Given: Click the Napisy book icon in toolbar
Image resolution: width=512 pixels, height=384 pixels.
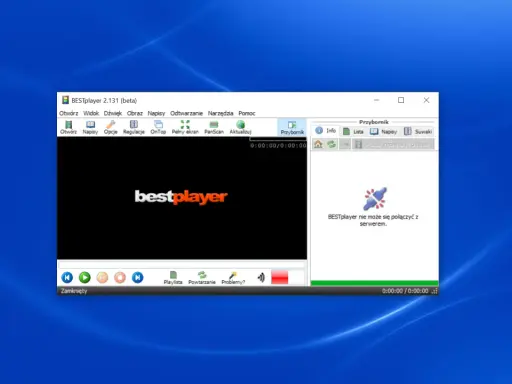Looking at the screenshot, I should [x=90, y=127].
